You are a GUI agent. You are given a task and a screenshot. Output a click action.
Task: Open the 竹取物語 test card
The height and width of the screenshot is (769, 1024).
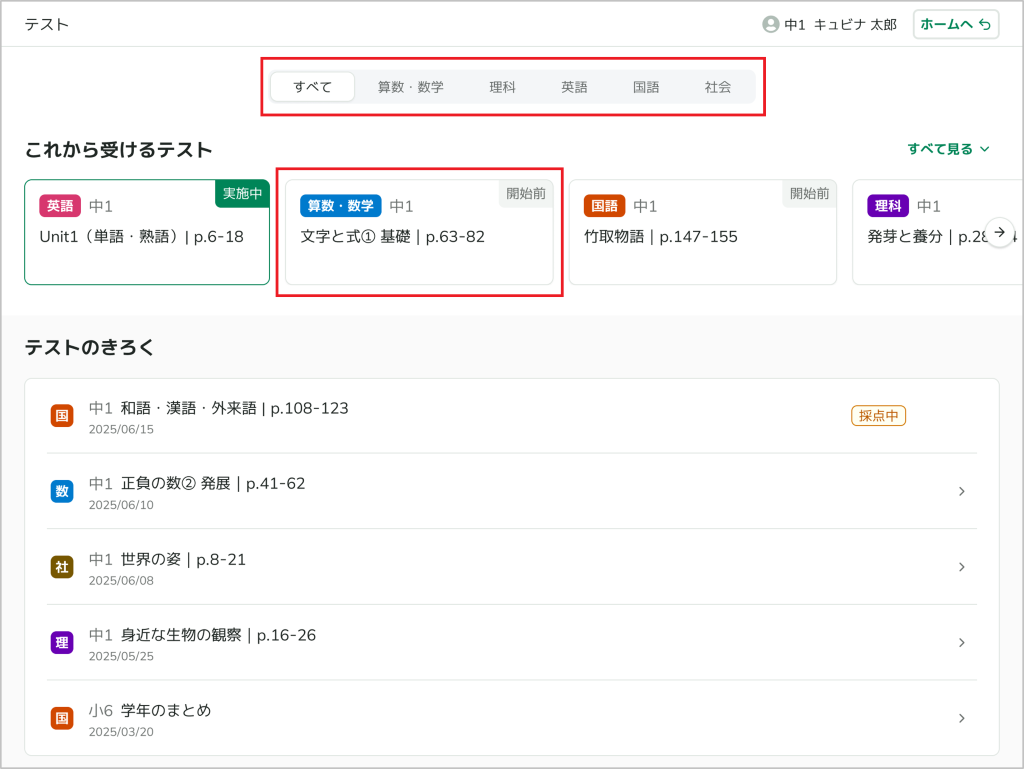pos(703,232)
